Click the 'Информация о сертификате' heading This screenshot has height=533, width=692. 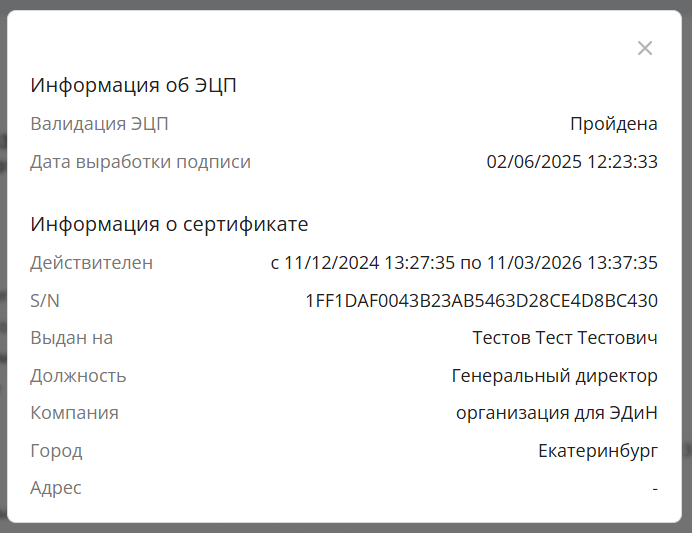tap(169, 223)
